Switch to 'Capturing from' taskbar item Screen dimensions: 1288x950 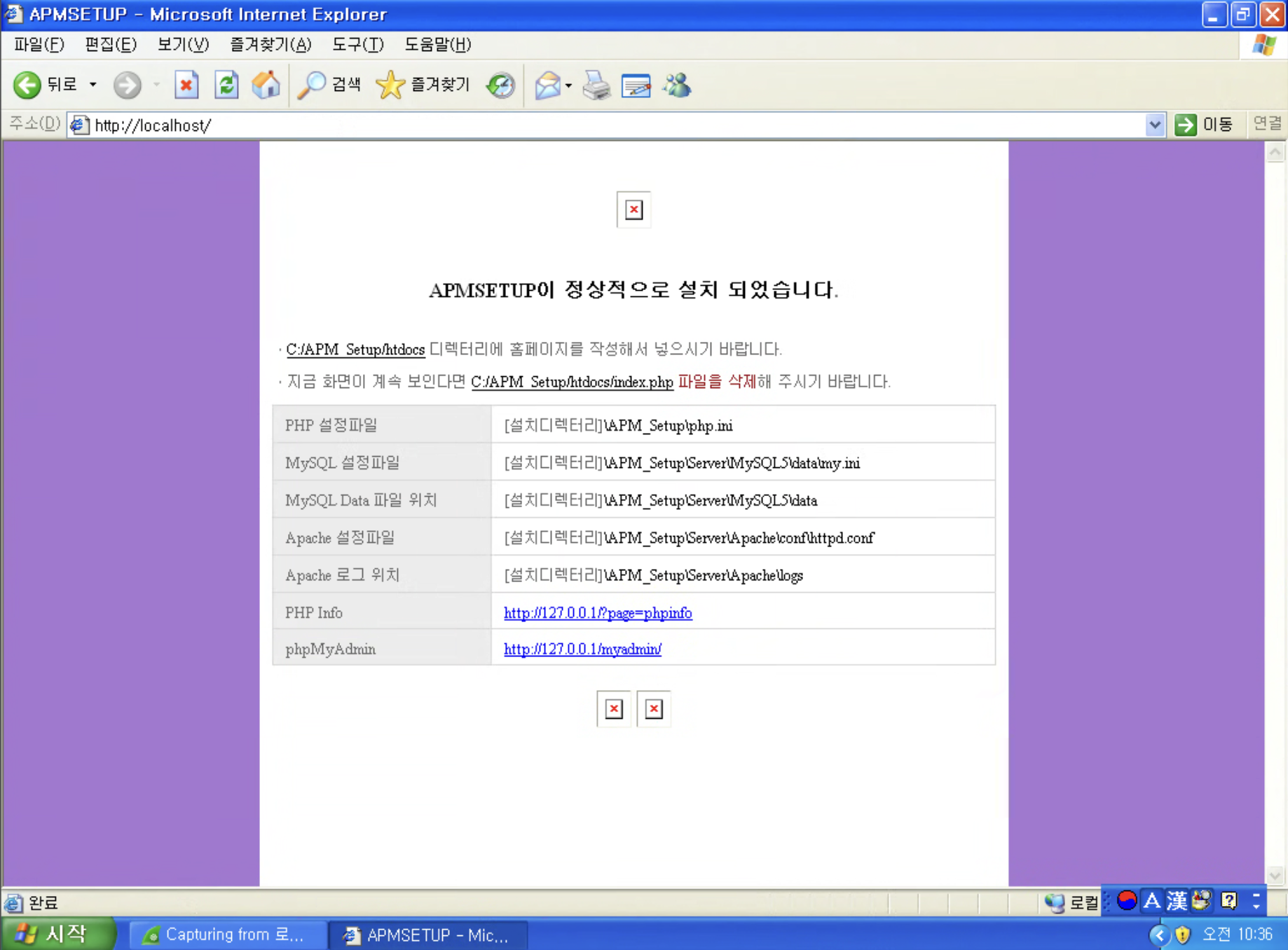(227, 935)
